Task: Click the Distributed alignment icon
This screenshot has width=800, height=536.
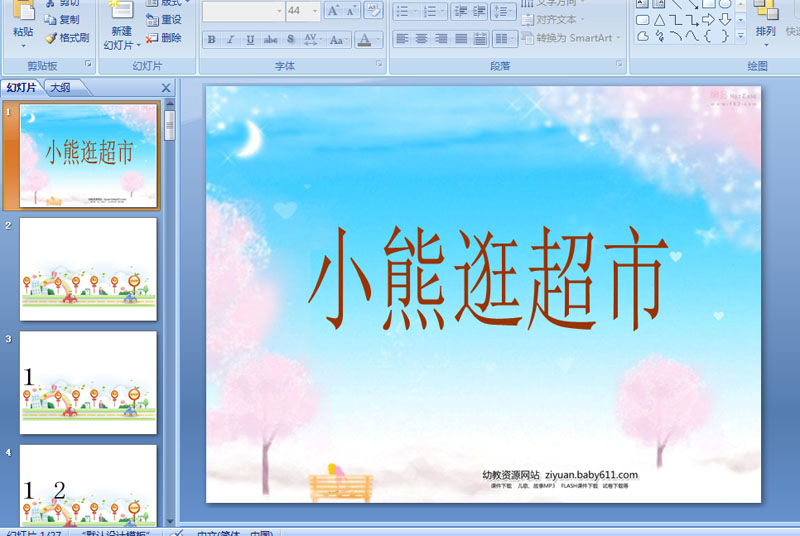Action: point(480,39)
